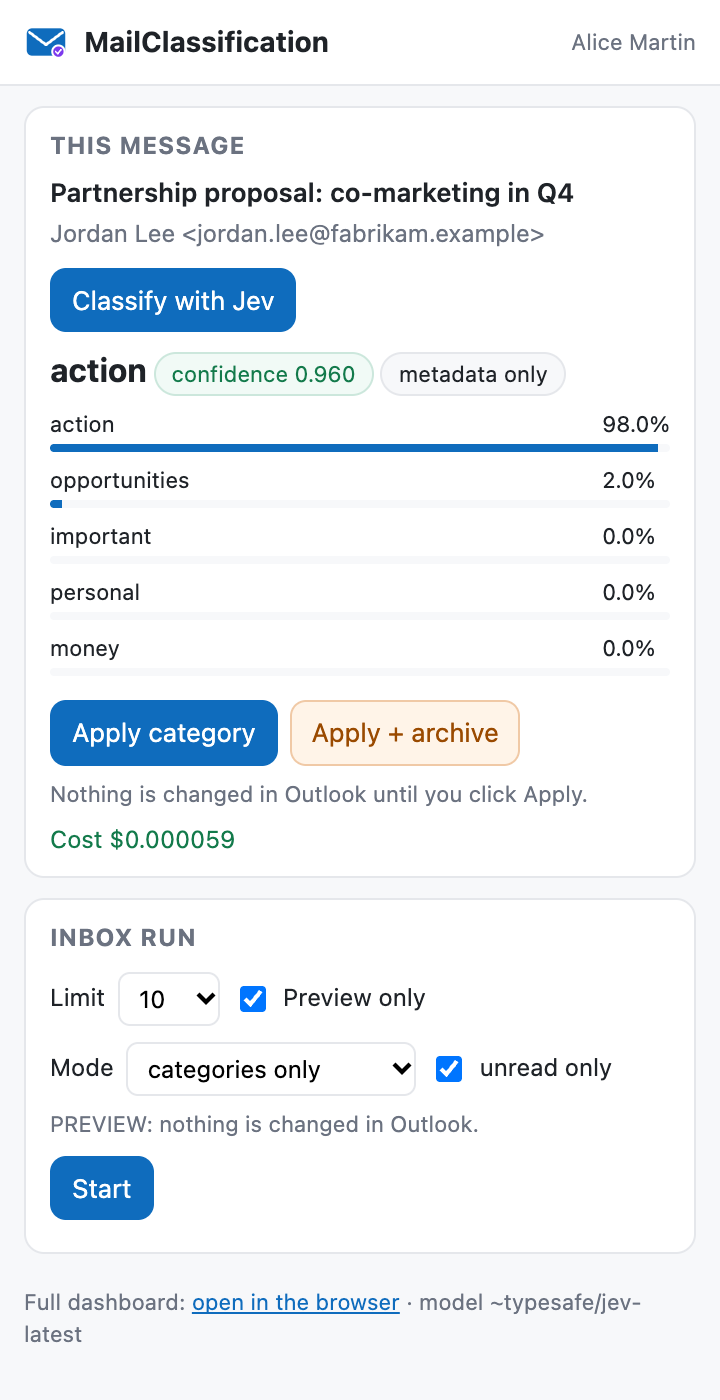This screenshot has width=720, height=1400.
Task: Click the Cost $0.000059 text
Action: (143, 839)
